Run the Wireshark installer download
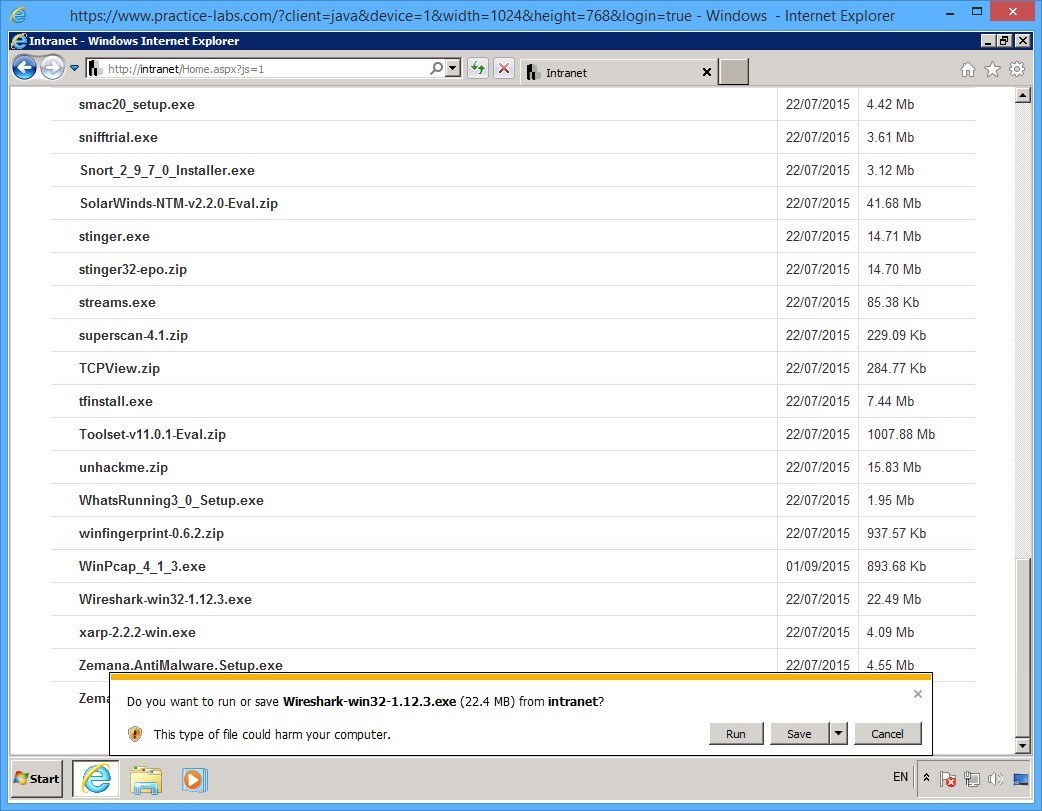This screenshot has height=811, width=1042. point(737,733)
